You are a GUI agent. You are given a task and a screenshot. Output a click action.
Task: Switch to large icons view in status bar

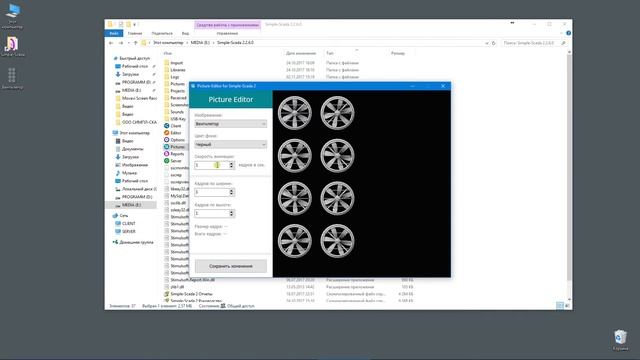pyautogui.click(x=567, y=305)
